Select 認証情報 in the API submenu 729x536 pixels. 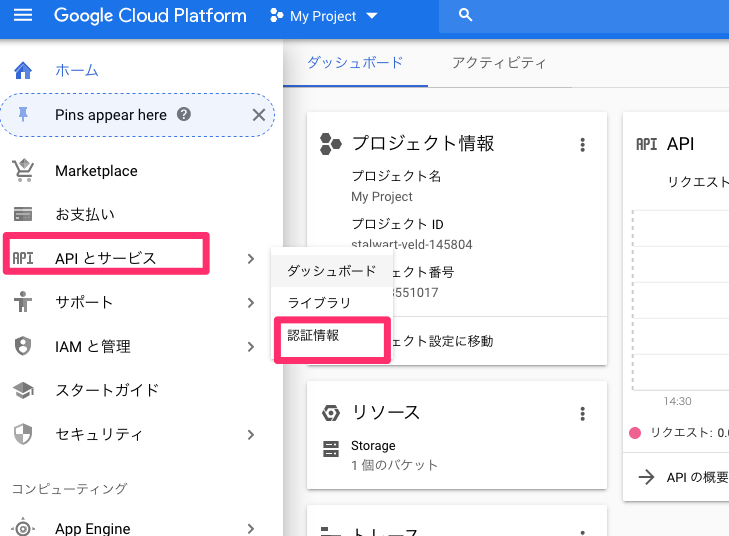point(332,335)
